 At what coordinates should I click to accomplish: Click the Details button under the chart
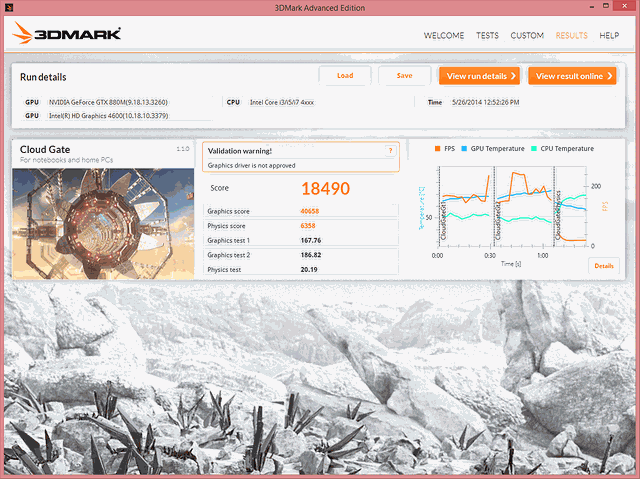click(604, 266)
